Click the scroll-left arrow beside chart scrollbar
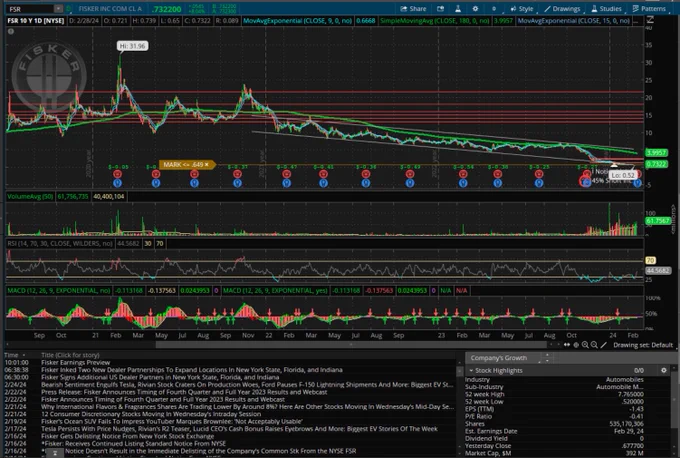Image resolution: width=680 pixels, height=458 pixels. coord(551,345)
